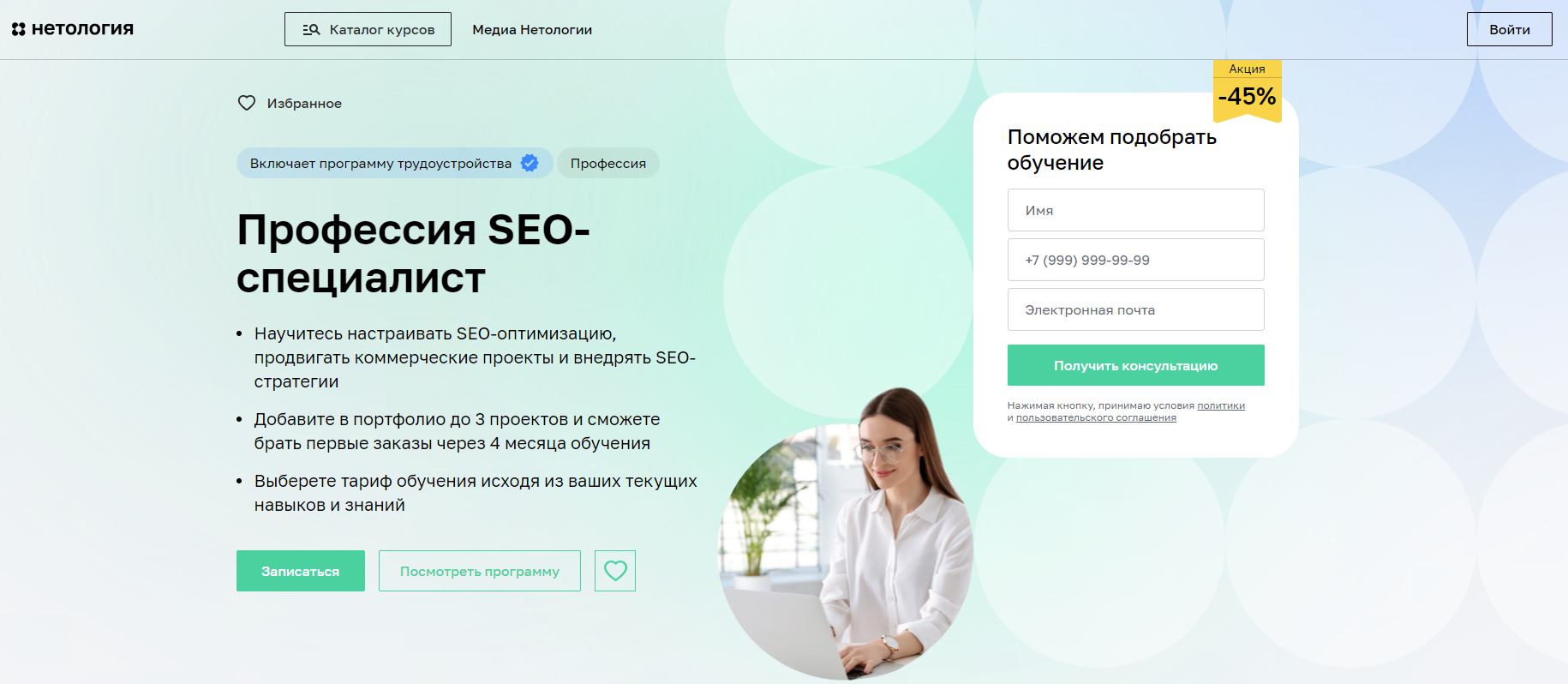Open the Каталог курсов menu
Image resolution: width=1568 pixels, height=684 pixels.
[x=368, y=29]
